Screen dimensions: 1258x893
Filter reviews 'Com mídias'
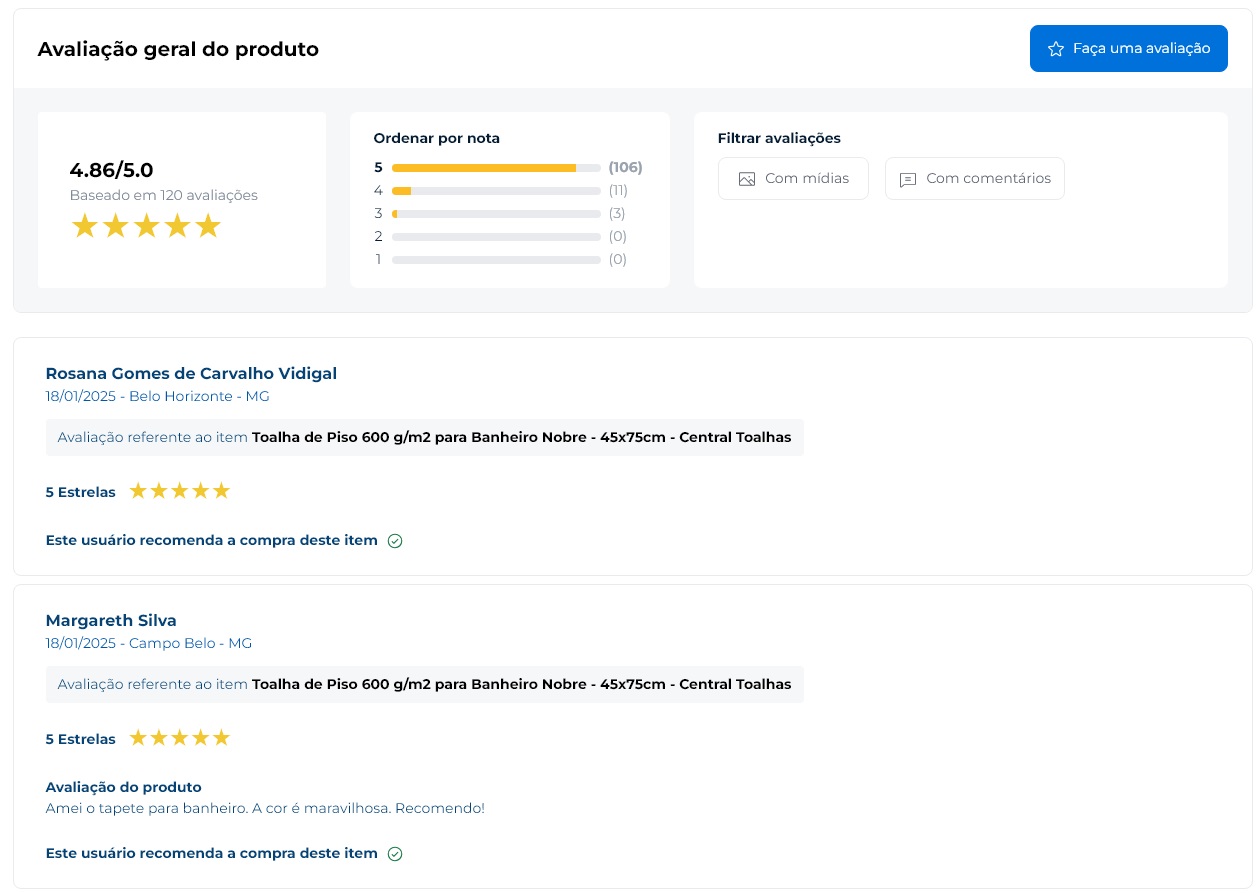click(793, 178)
